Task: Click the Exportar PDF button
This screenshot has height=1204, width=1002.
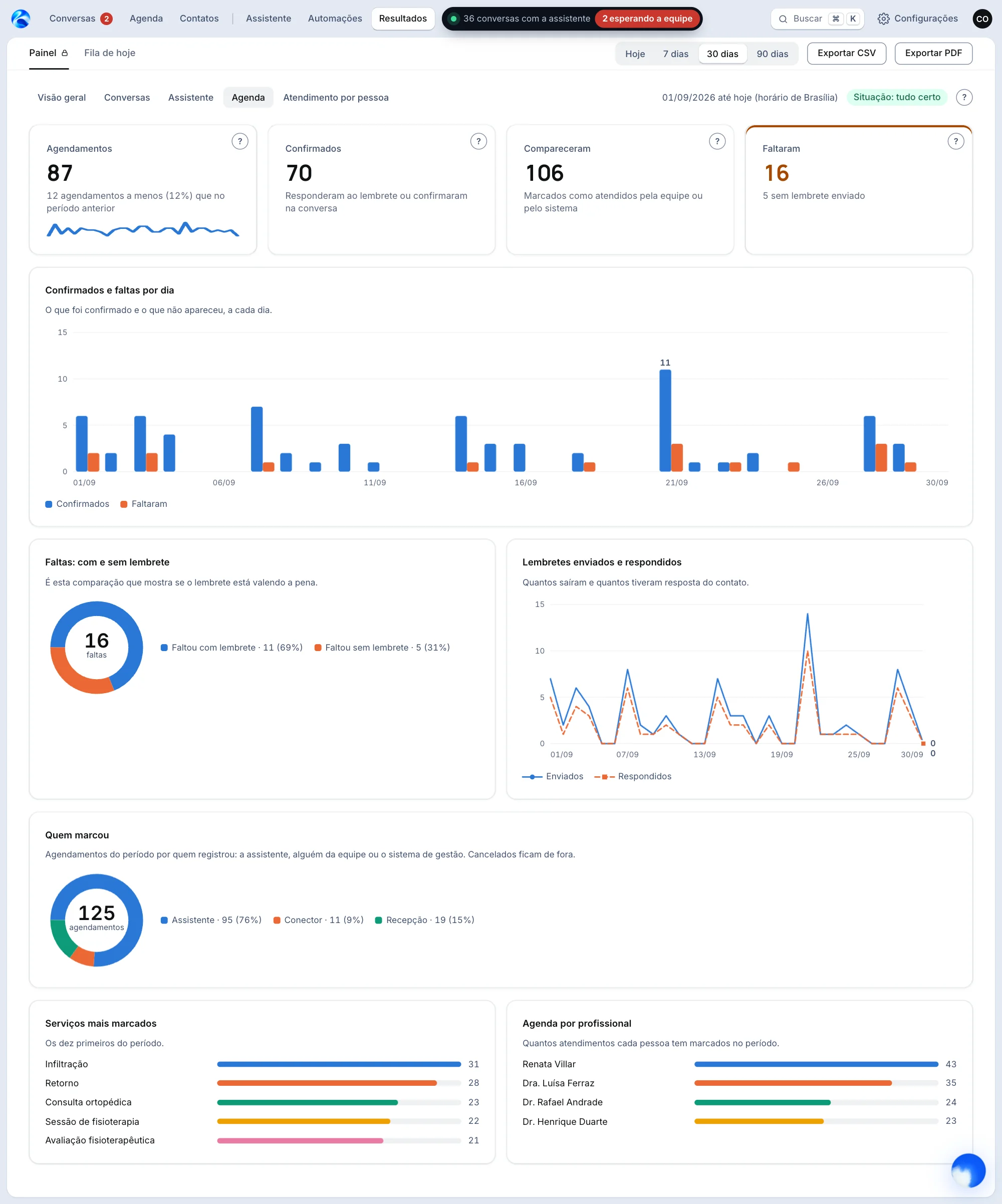Action: tap(933, 53)
